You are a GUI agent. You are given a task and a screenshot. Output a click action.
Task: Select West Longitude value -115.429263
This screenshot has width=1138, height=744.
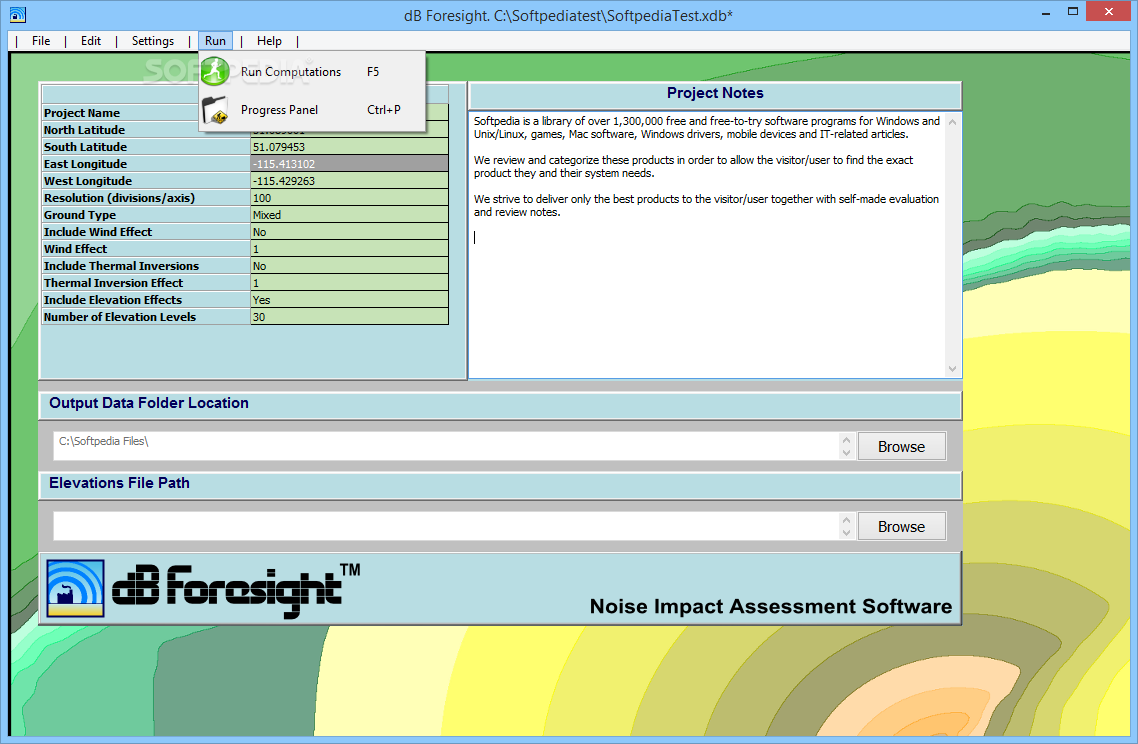pos(349,181)
